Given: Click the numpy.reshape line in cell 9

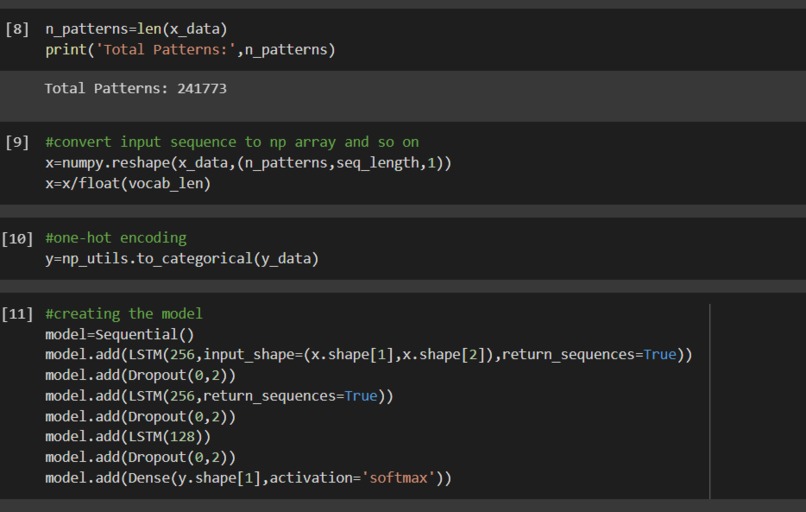Looking at the screenshot, I should point(248,163).
